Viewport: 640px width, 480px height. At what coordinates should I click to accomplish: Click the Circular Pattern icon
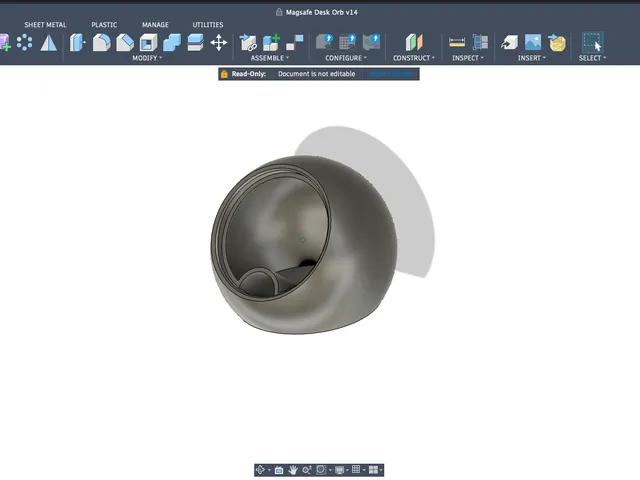(x=24, y=42)
